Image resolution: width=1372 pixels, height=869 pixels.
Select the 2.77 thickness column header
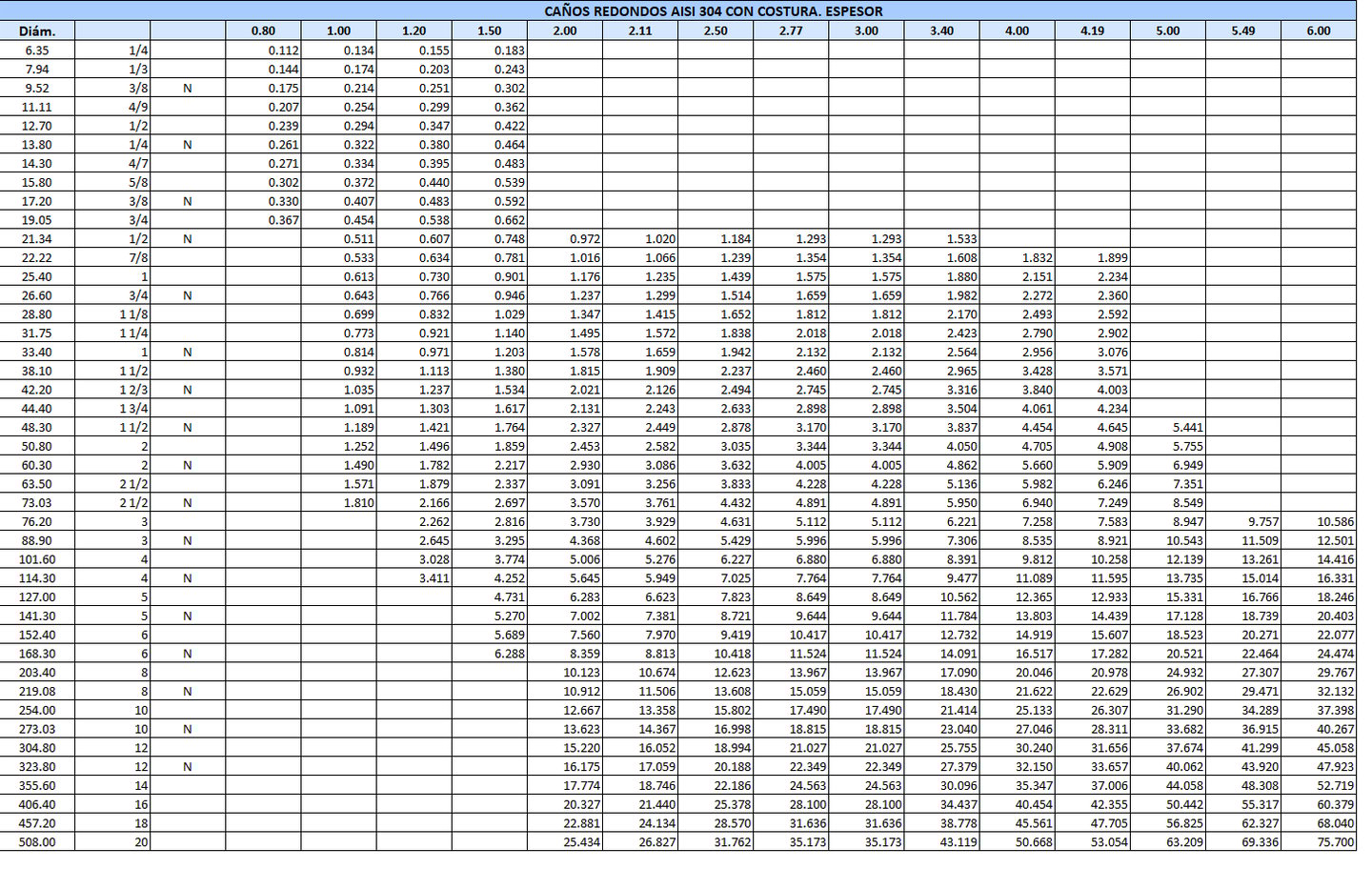point(791,30)
